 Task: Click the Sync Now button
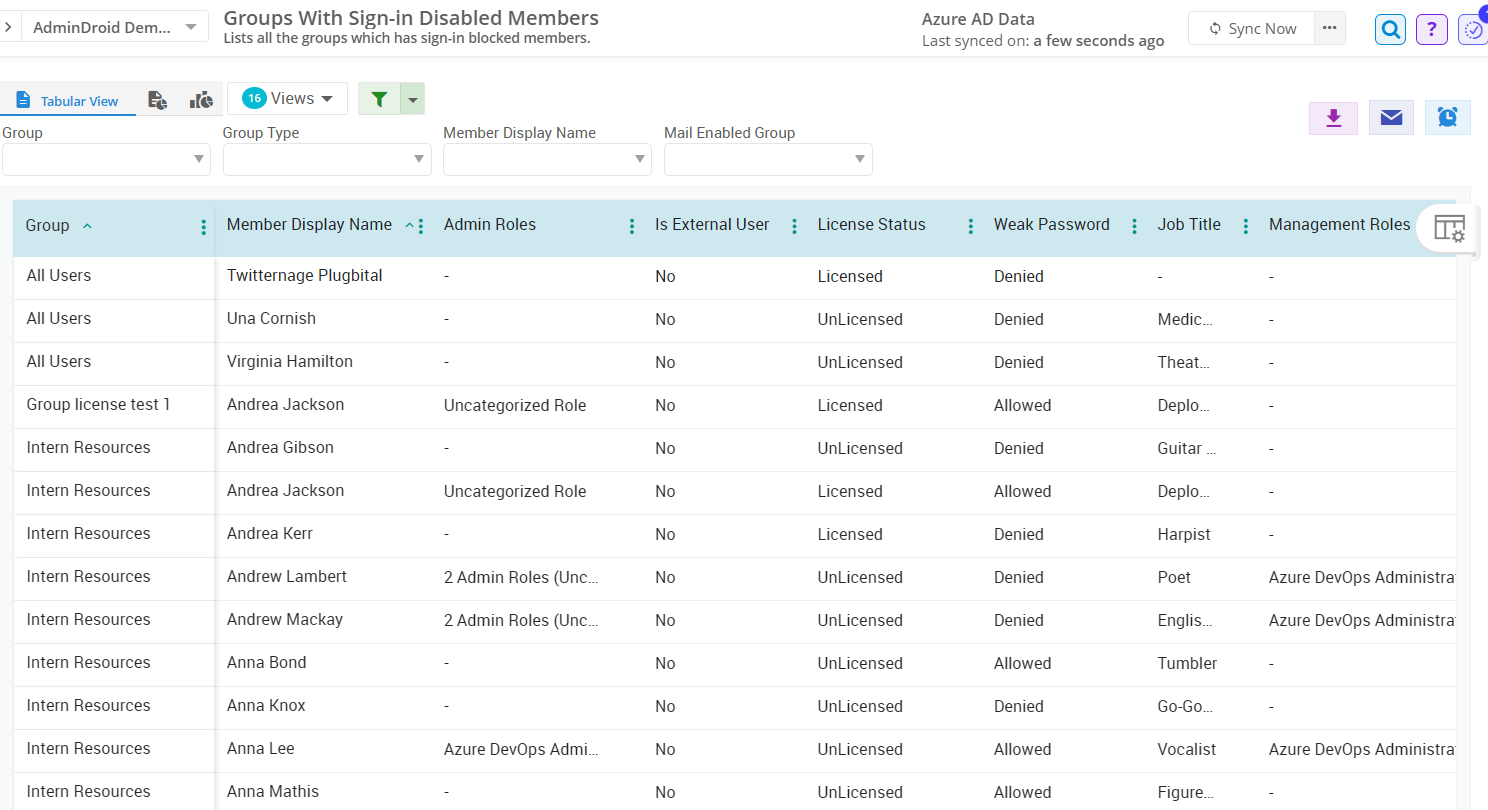coord(1252,29)
